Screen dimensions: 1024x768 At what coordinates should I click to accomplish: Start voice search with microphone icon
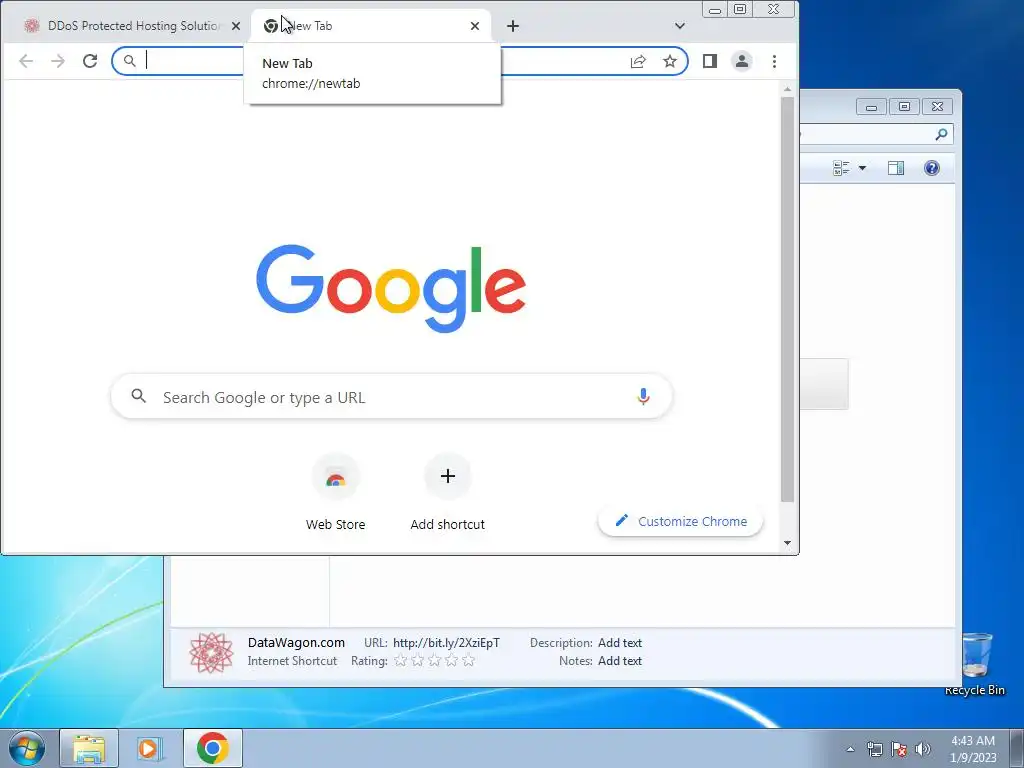(x=643, y=396)
